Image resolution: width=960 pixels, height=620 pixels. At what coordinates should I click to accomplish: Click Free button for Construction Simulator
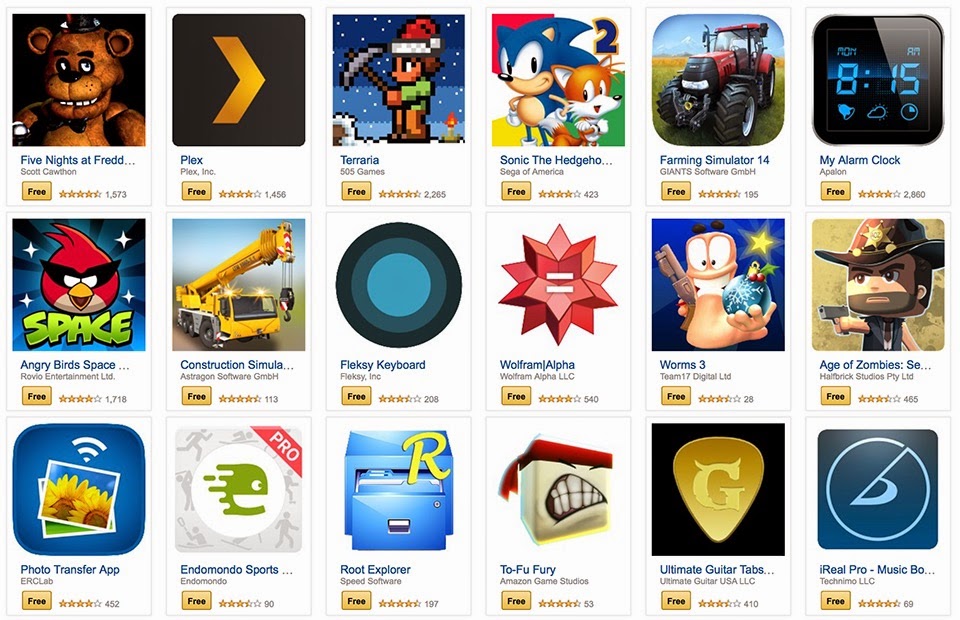pyautogui.click(x=197, y=397)
